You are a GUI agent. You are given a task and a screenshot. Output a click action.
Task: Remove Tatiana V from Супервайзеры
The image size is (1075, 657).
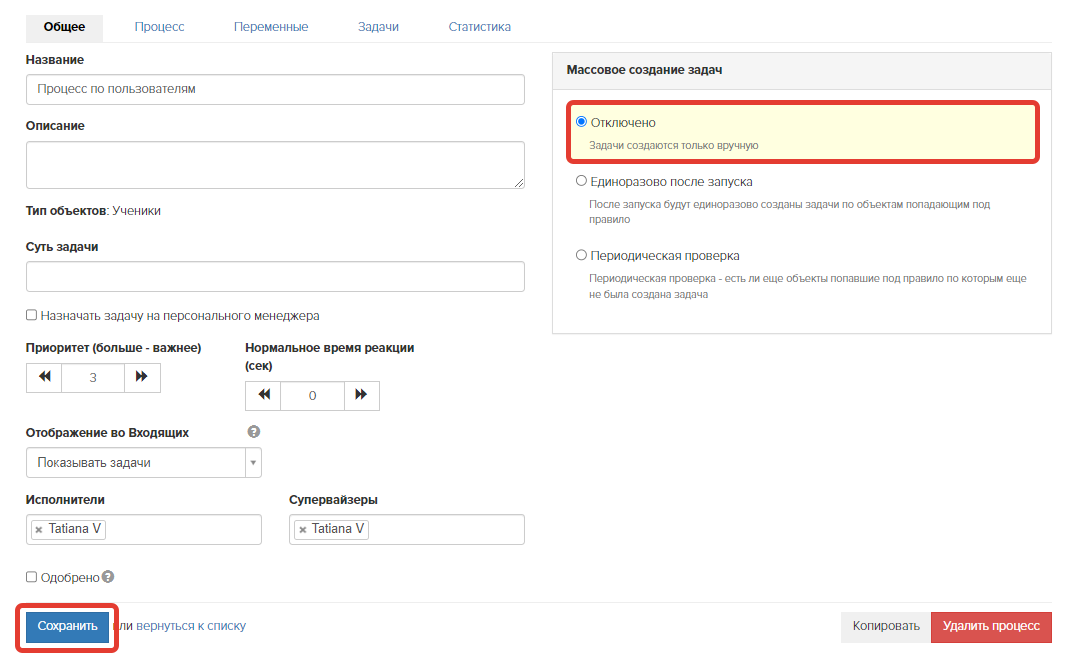pos(301,529)
